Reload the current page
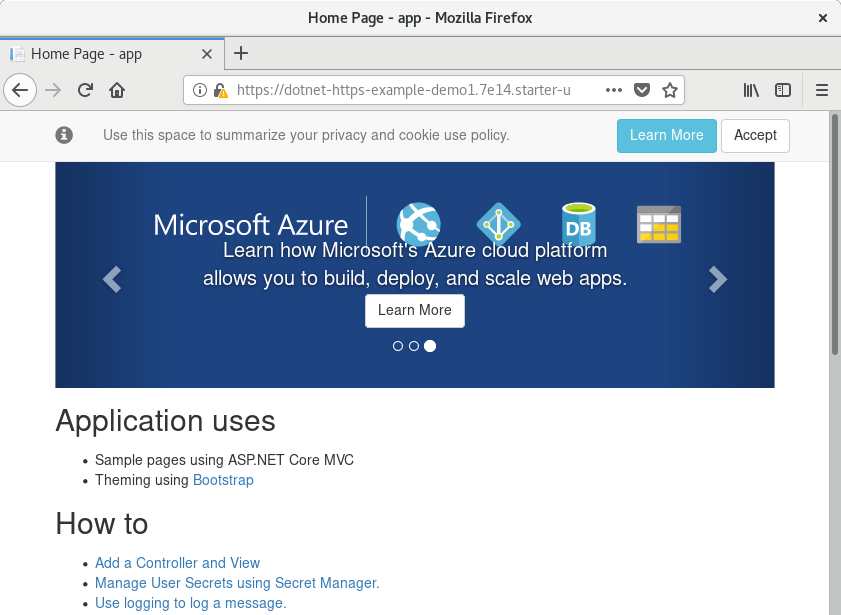The image size is (841, 615). (85, 90)
